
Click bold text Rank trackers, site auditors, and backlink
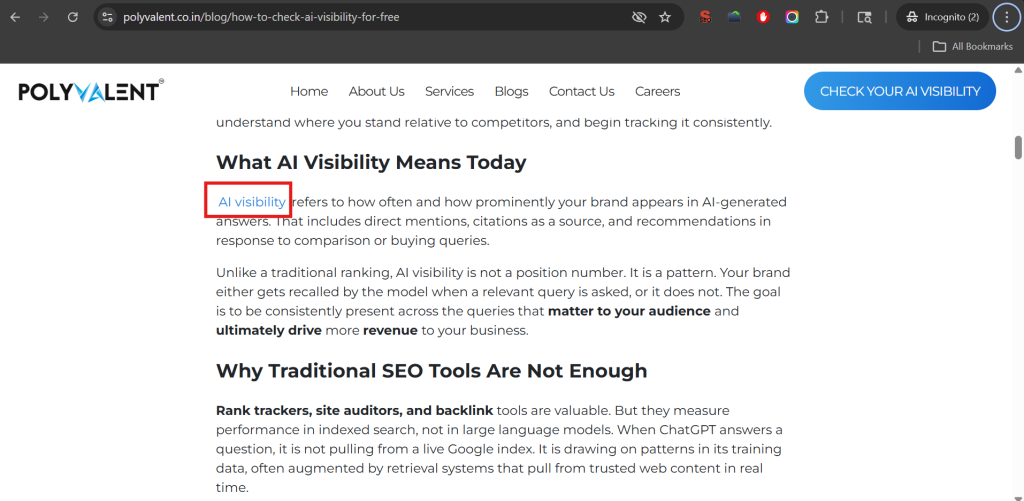pos(355,411)
